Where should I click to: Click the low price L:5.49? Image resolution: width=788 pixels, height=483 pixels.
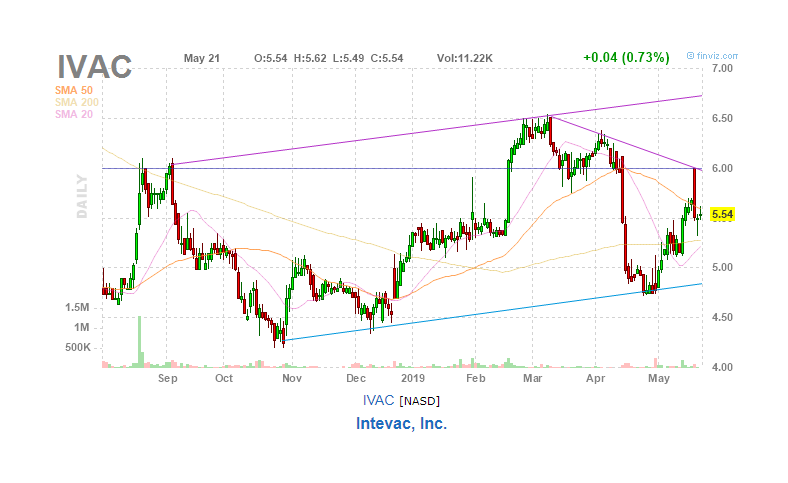coord(348,58)
